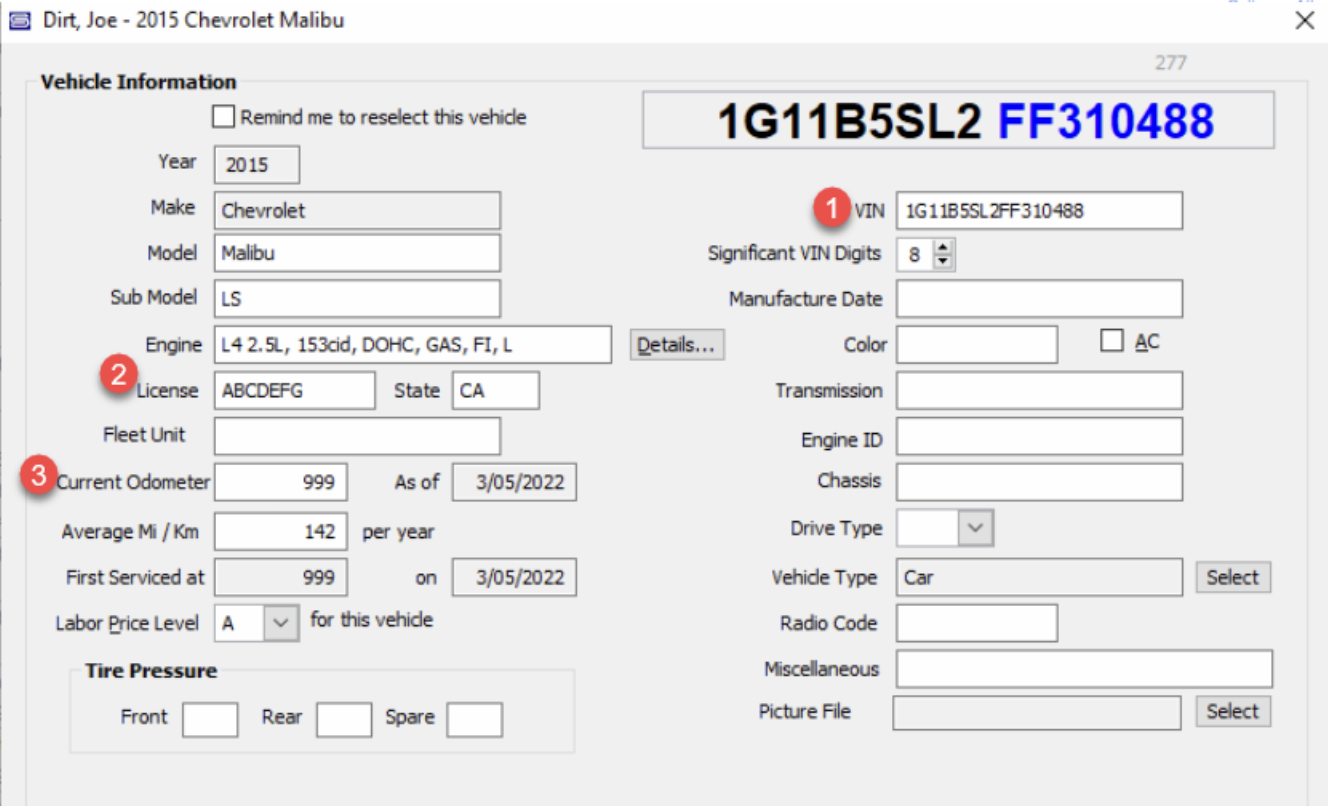This screenshot has height=806, width=1328.
Task: Click the License field showing ABCDEFG
Action: (295, 391)
